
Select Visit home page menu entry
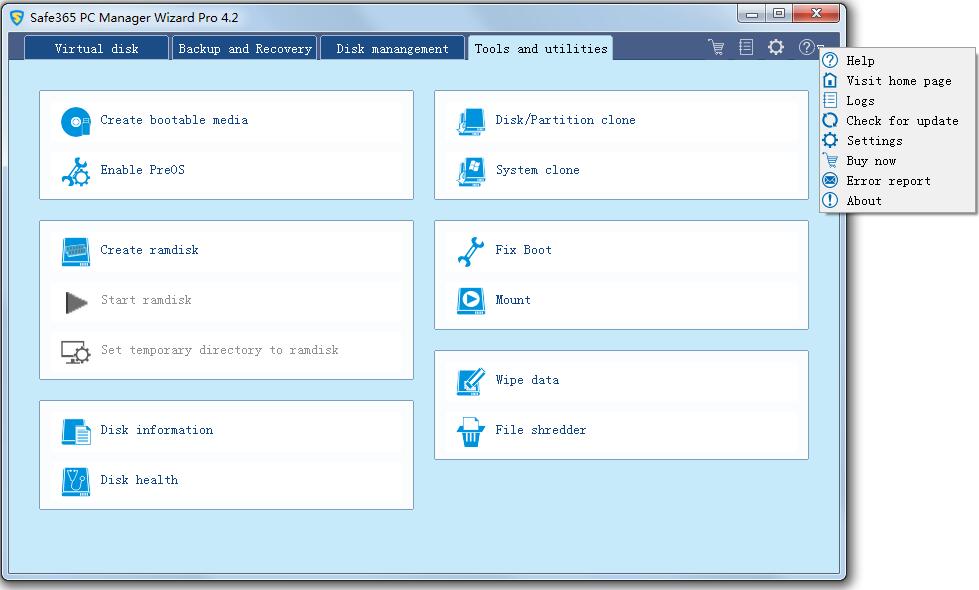[x=898, y=81]
